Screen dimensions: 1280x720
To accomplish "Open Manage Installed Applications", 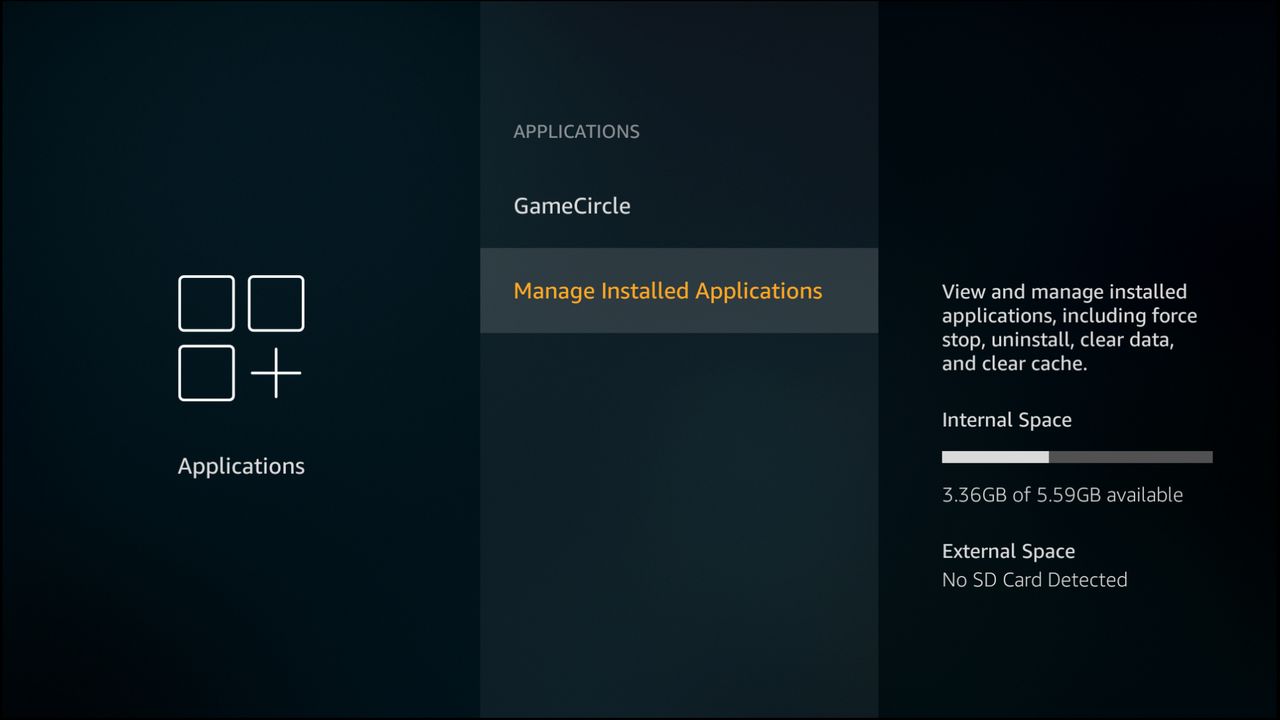I will (x=667, y=290).
